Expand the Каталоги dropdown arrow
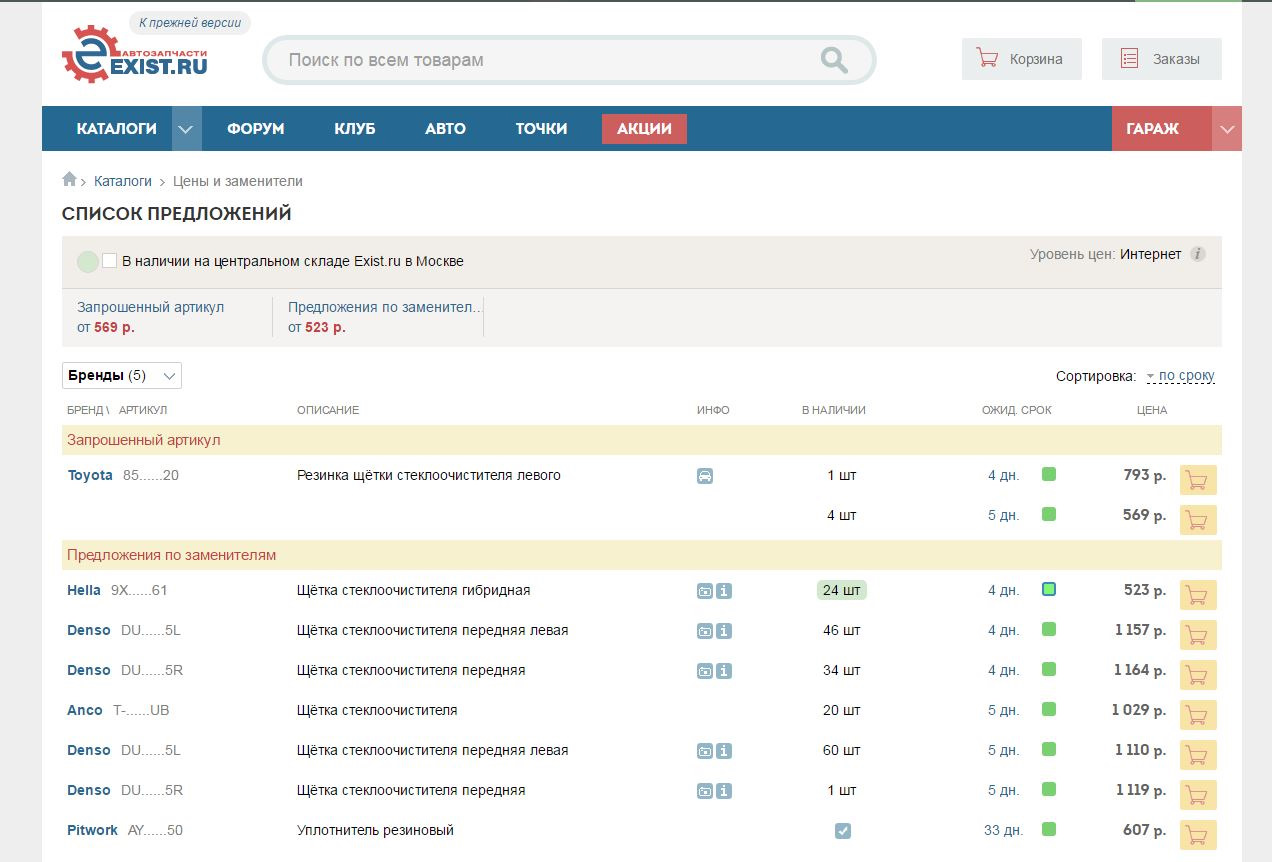Screen dimensions: 1272x862 (x=187, y=129)
